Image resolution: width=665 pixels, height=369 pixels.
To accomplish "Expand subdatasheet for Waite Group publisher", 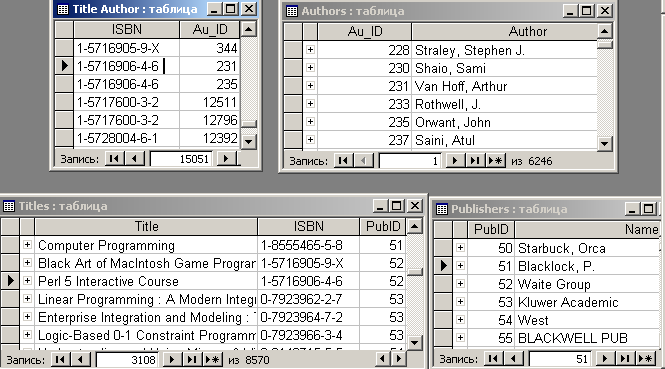I will pyautogui.click(x=460, y=284).
